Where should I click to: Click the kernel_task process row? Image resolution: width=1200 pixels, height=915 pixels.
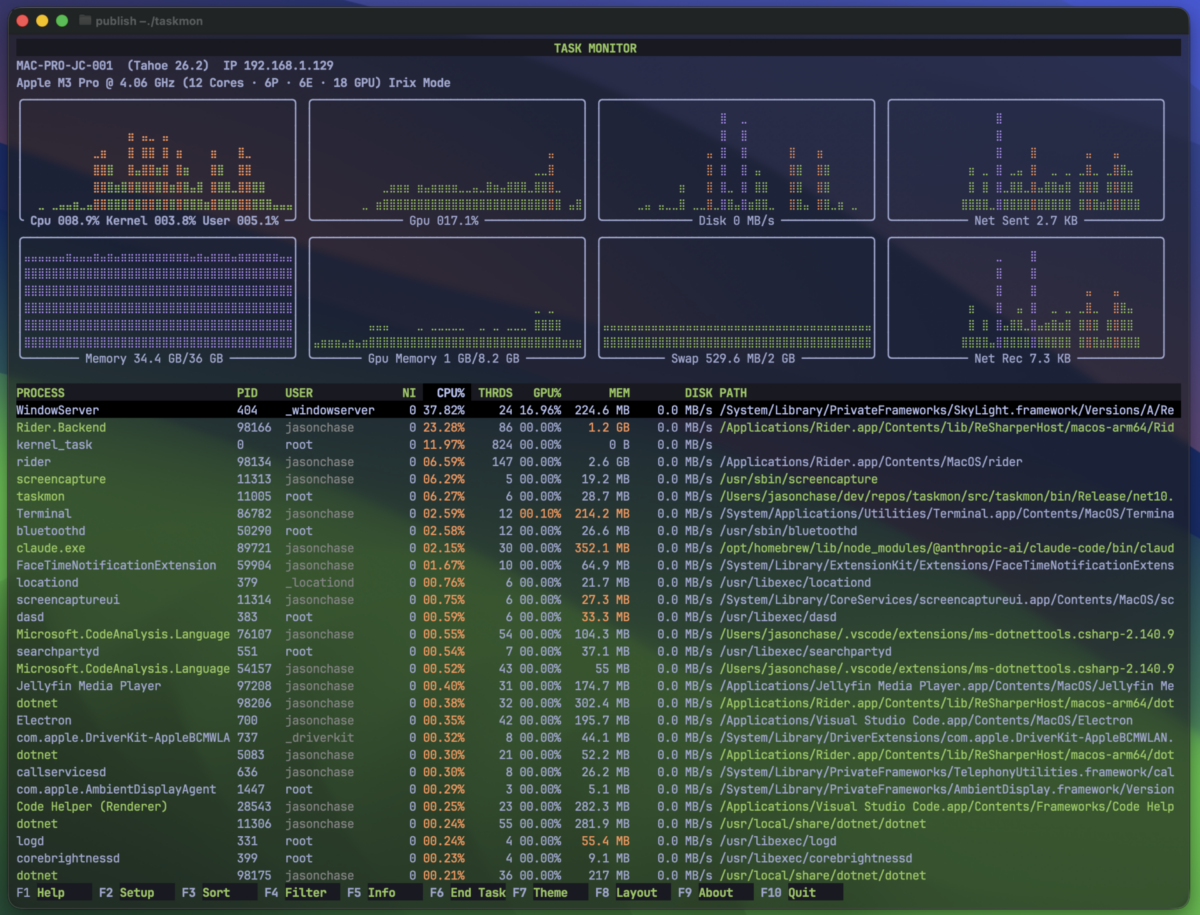click(x=598, y=445)
